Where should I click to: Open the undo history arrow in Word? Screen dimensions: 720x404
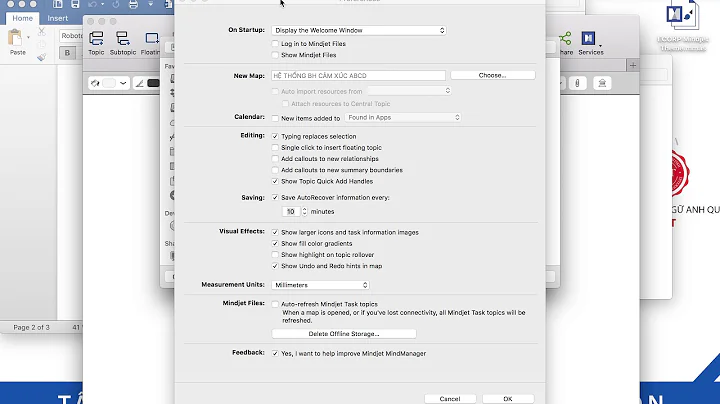click(x=102, y=4)
